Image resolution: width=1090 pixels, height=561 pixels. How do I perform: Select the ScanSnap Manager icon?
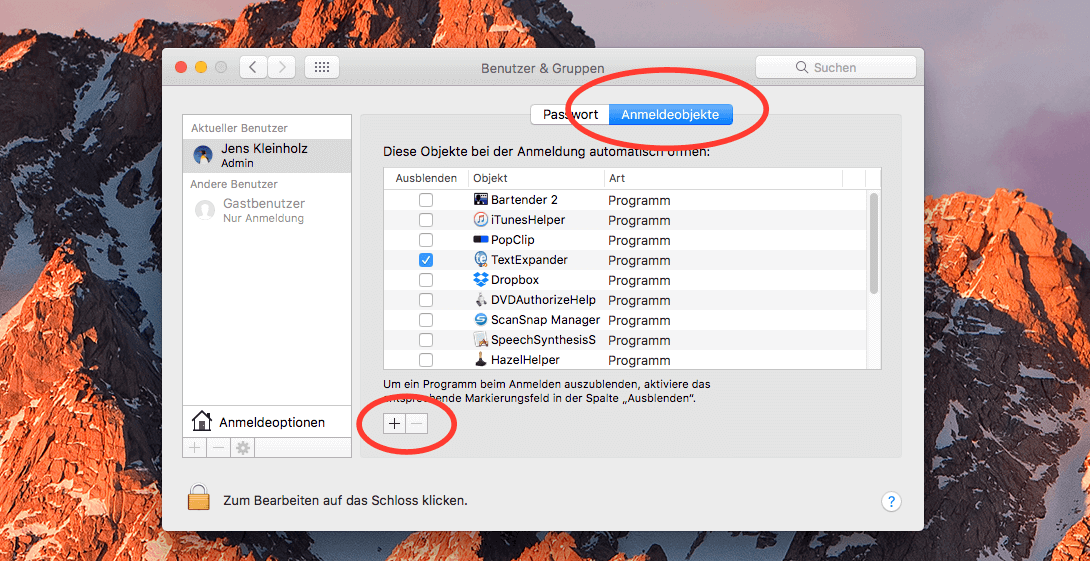click(x=481, y=320)
